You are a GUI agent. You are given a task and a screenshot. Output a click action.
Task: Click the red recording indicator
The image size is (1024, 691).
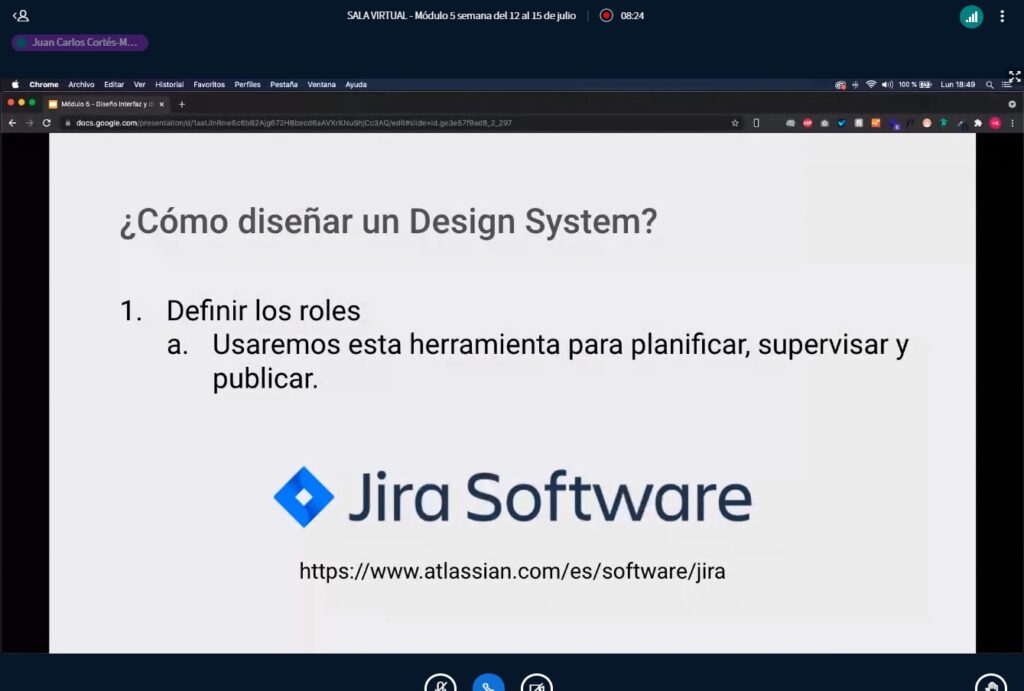[606, 15]
